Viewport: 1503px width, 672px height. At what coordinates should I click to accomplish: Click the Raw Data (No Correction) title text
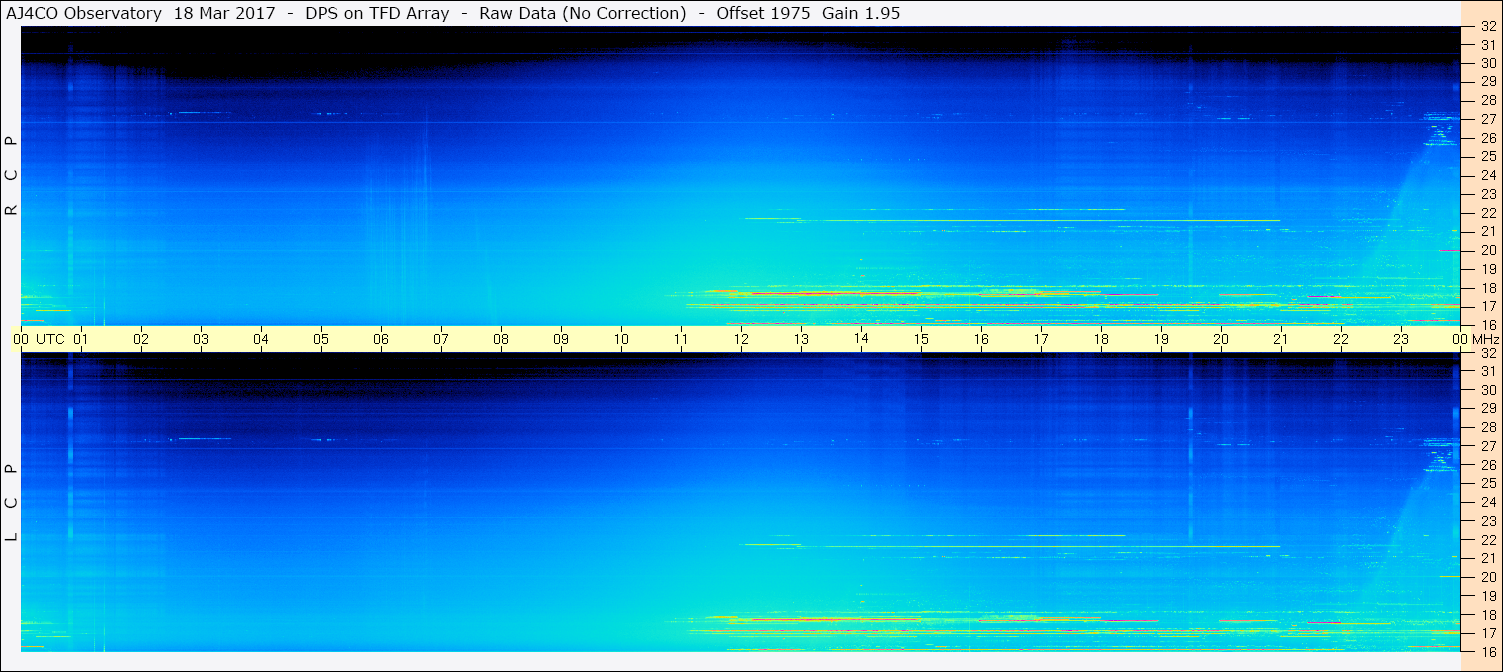[582, 13]
